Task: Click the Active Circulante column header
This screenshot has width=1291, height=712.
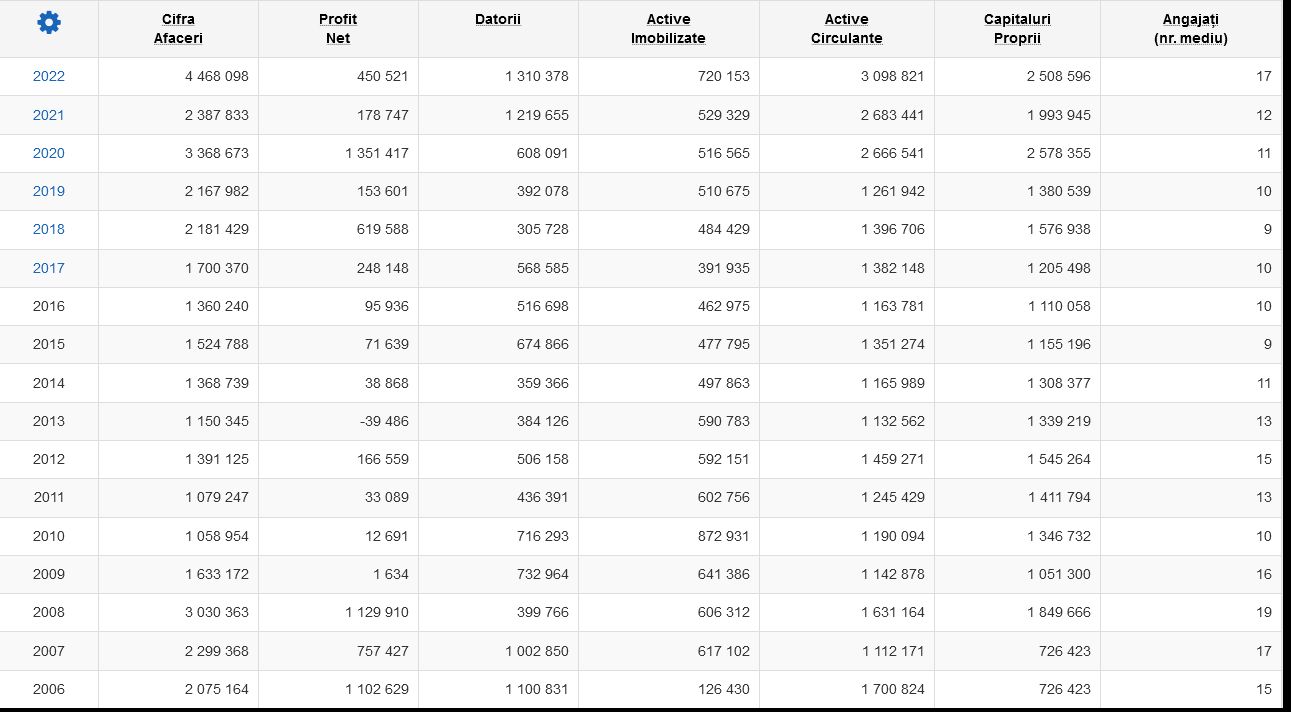Action: point(847,29)
